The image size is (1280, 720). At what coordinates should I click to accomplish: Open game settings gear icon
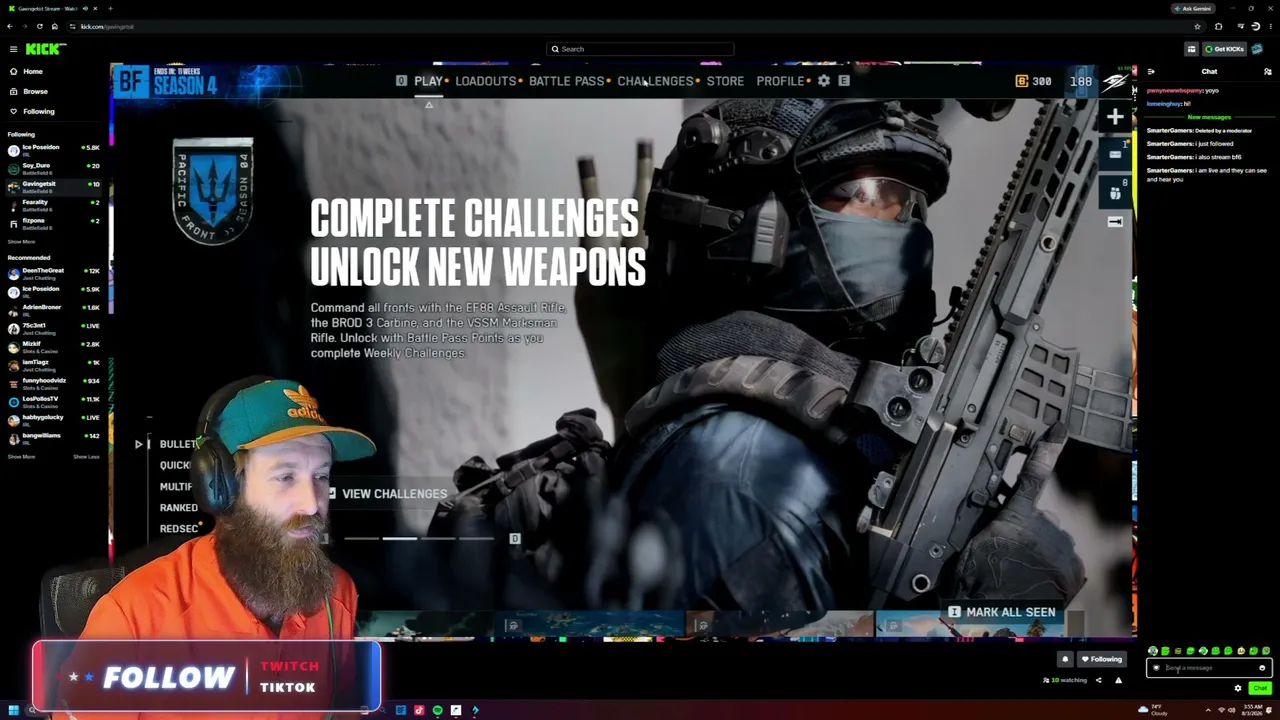point(824,81)
